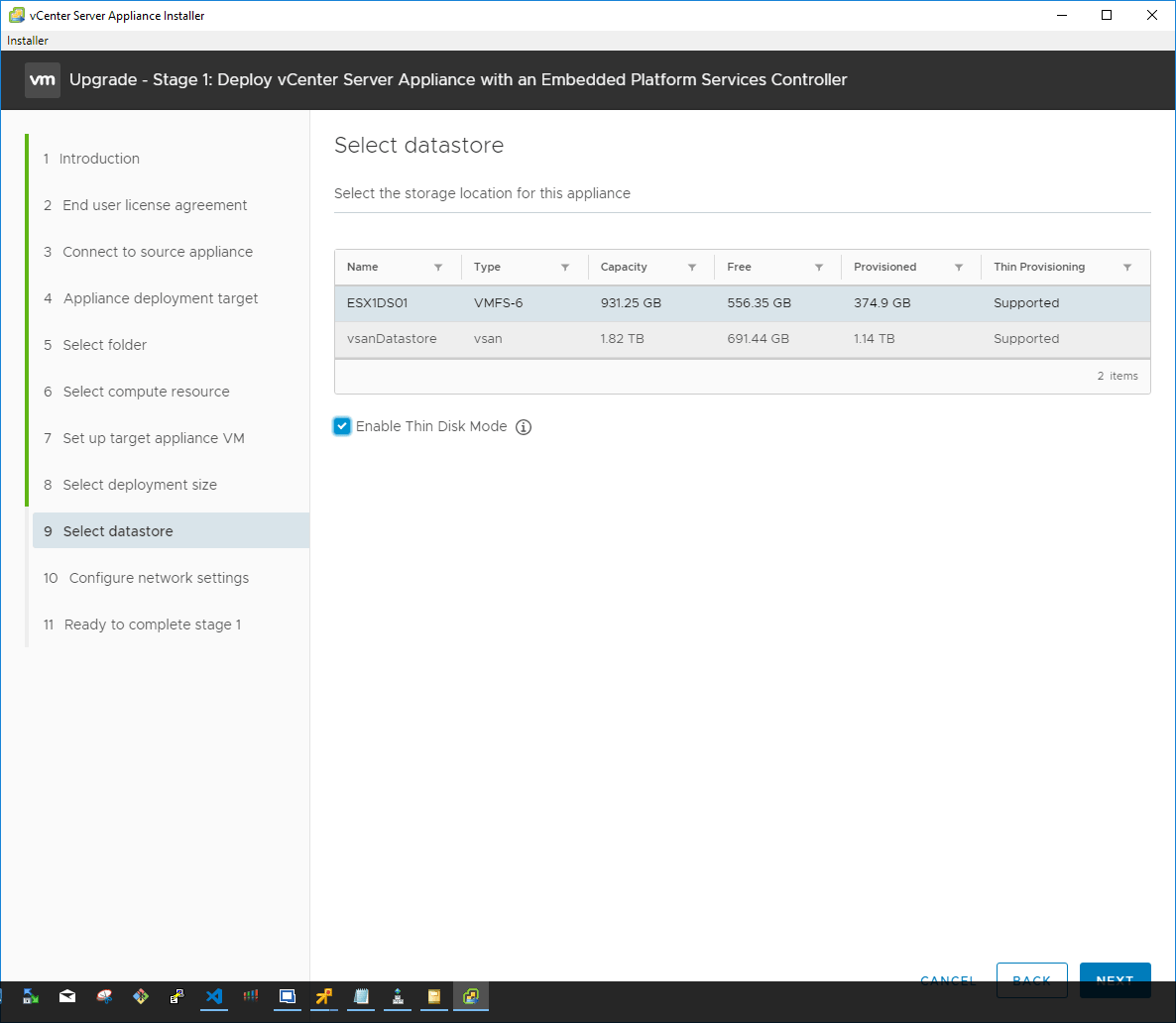The image size is (1176, 1023).
Task: Click the Enable Thin Disk Mode label
Action: (x=431, y=427)
